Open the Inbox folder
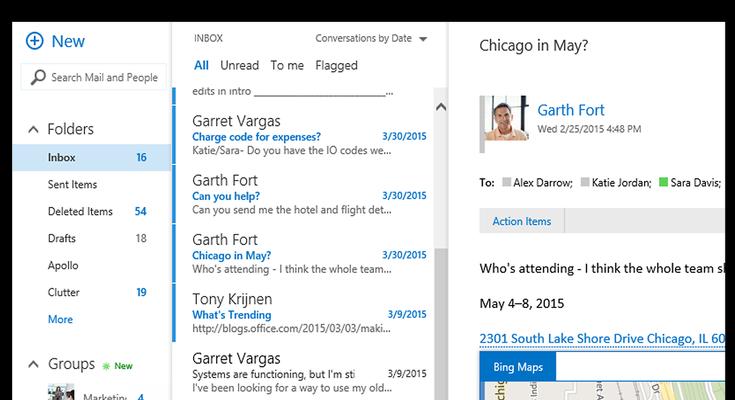Image resolution: width=735 pixels, height=400 pixels. point(92,158)
